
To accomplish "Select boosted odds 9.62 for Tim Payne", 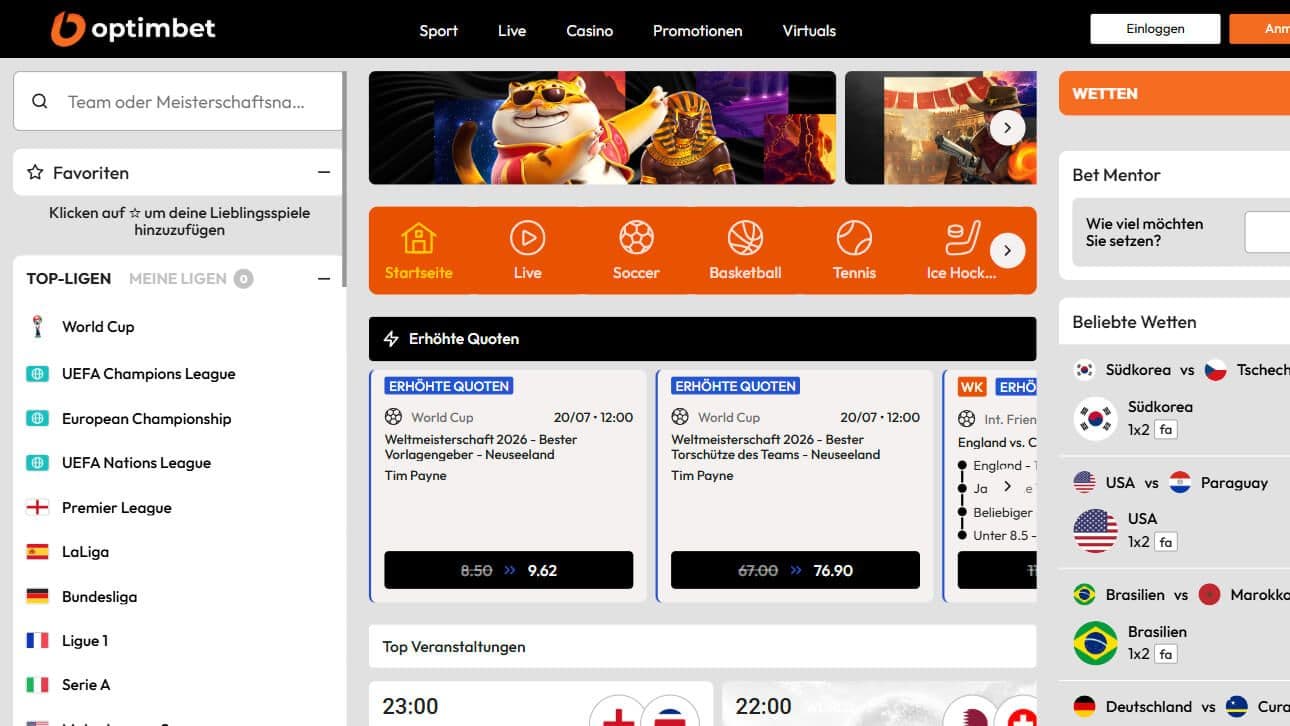I will 508,570.
